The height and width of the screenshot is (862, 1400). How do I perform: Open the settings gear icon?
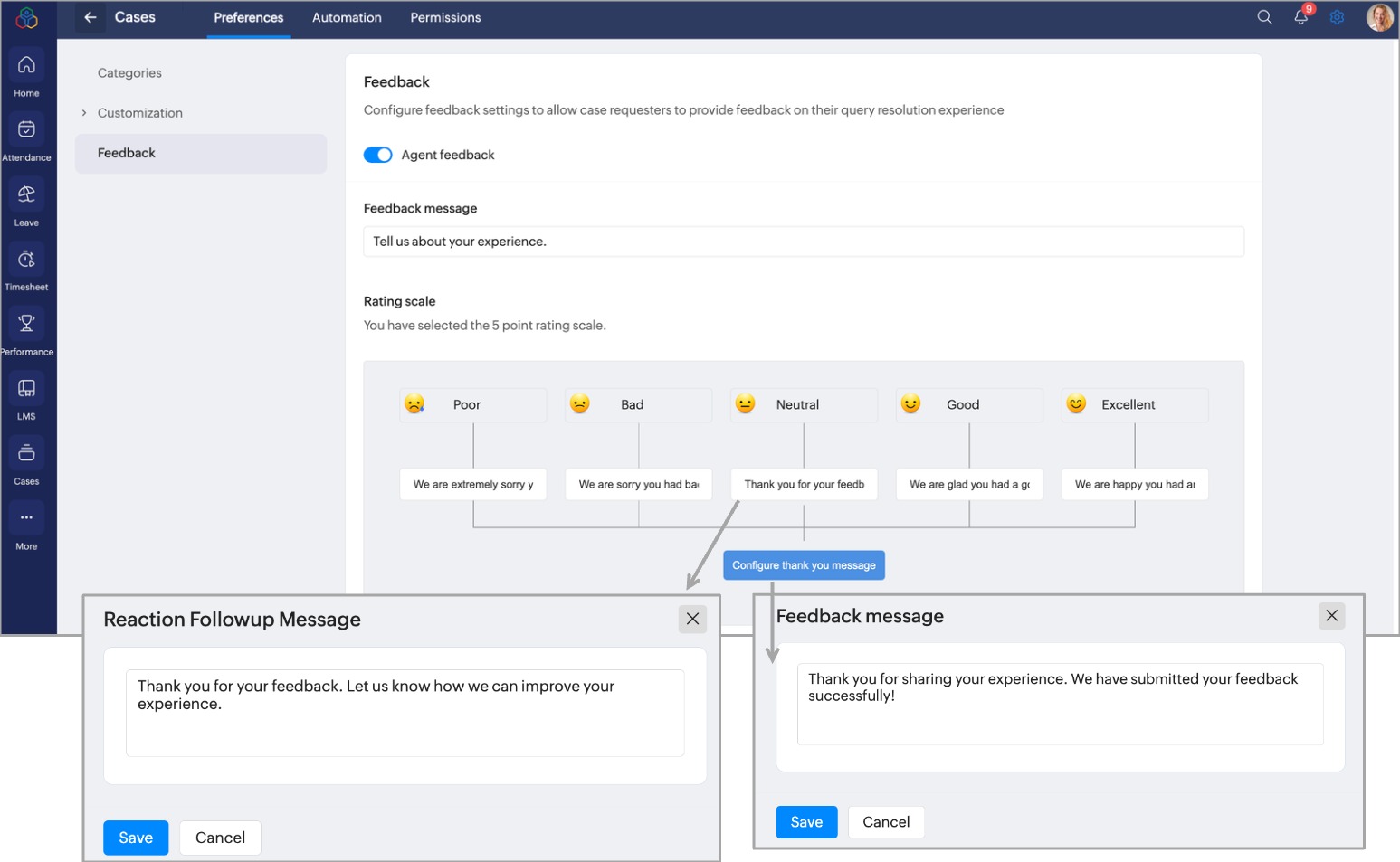[x=1337, y=17]
